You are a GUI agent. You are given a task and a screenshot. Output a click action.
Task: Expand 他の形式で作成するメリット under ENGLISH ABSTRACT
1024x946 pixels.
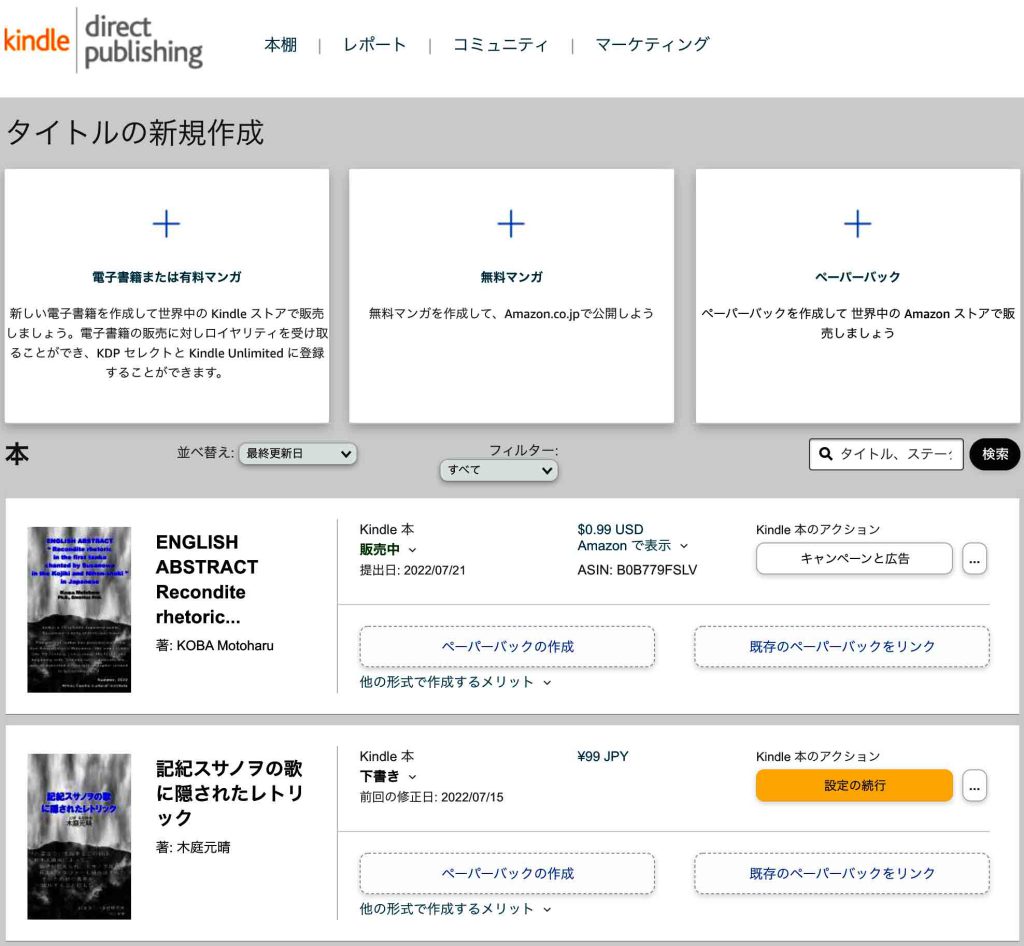455,682
